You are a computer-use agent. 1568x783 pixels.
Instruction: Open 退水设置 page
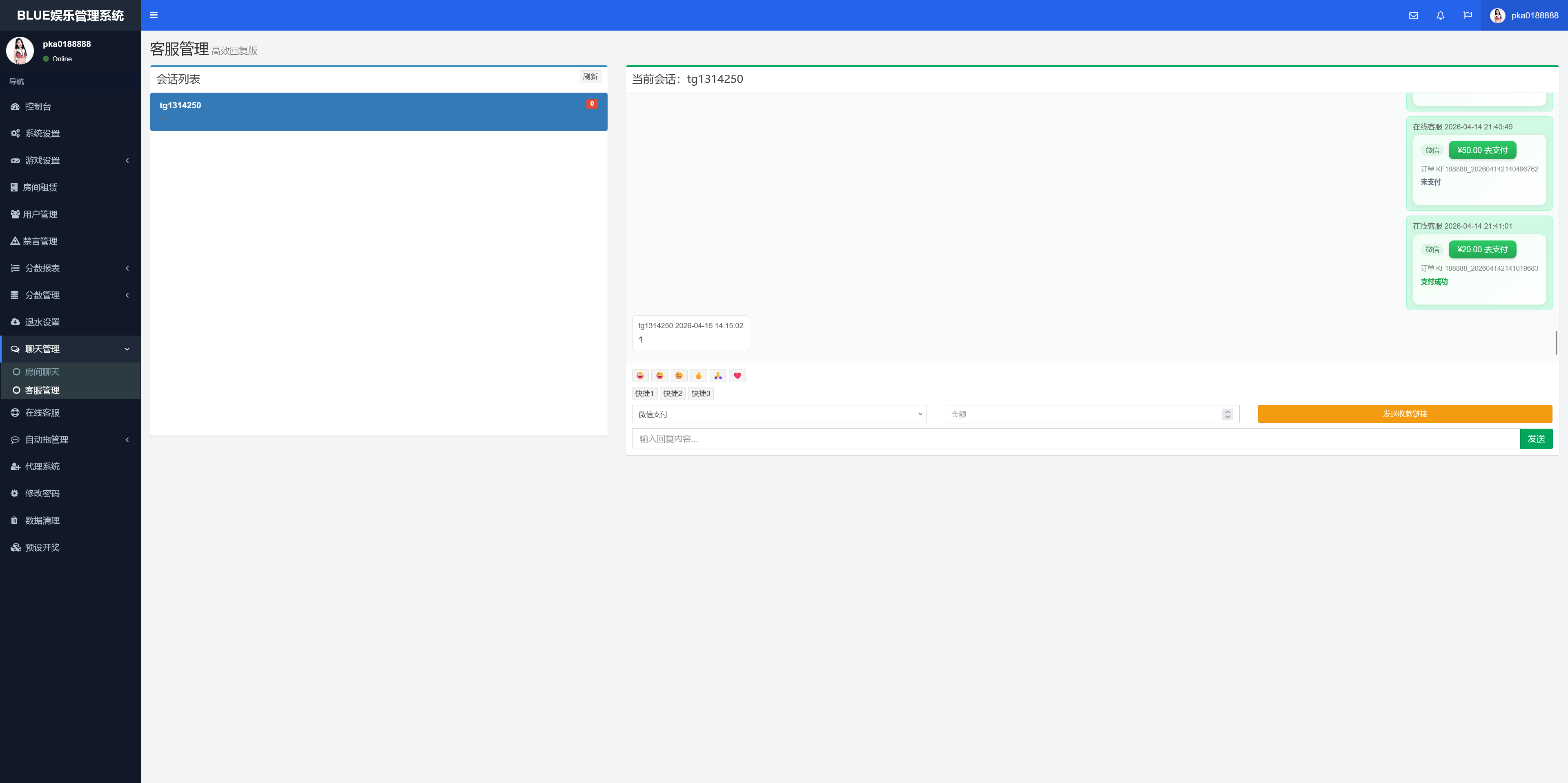[x=70, y=322]
